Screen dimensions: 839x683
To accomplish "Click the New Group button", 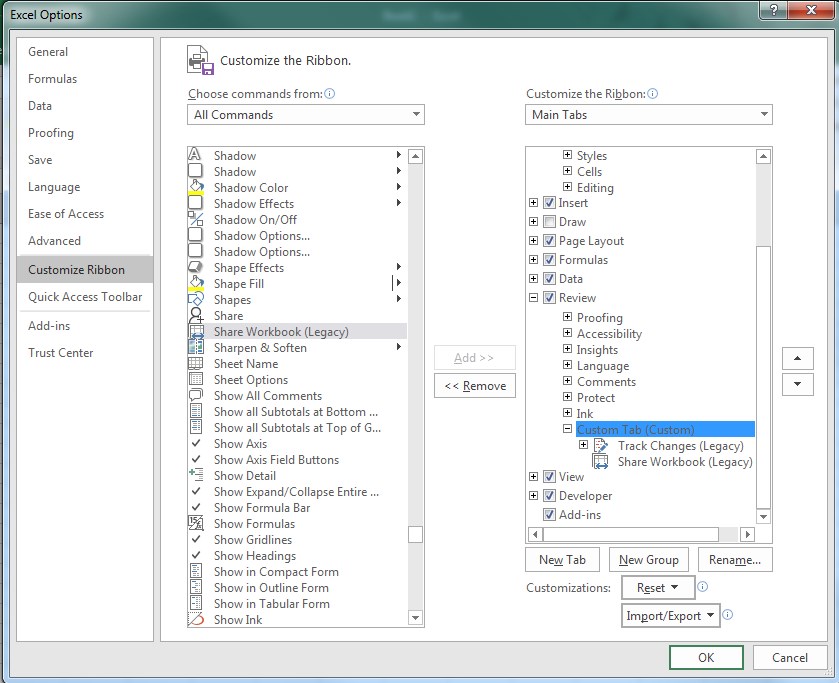I will pyautogui.click(x=649, y=560).
